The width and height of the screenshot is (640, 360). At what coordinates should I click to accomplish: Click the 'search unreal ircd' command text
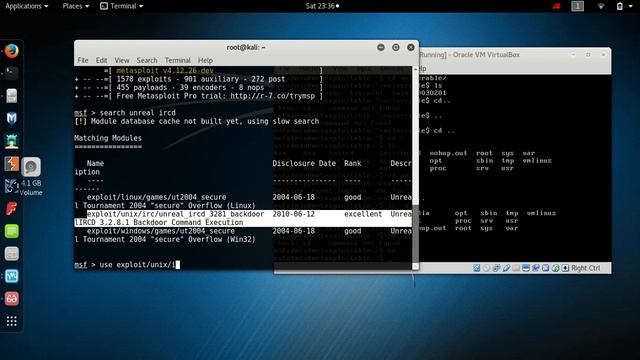coord(138,113)
